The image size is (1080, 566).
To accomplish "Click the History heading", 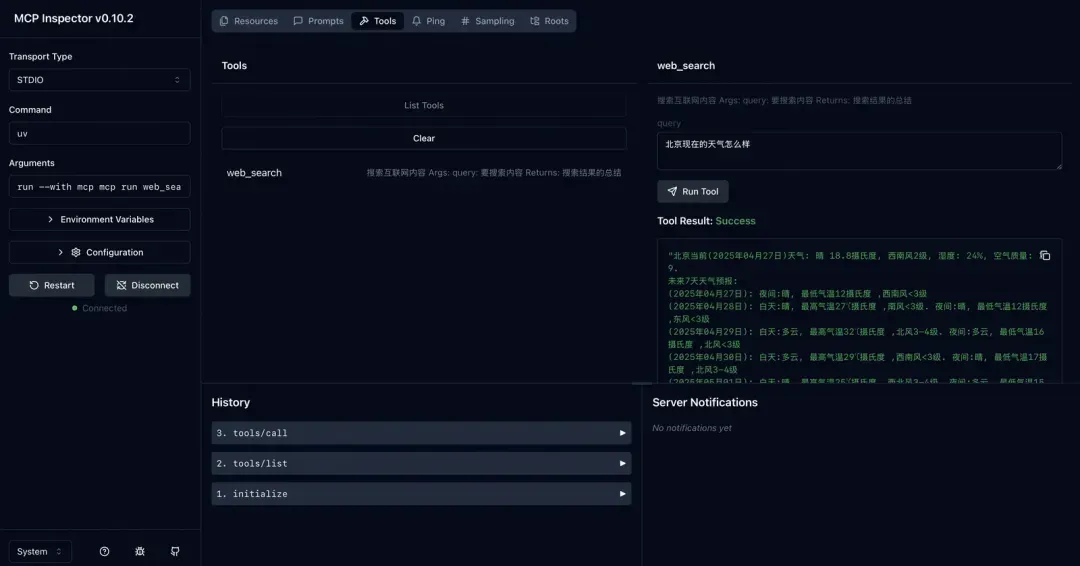I will coord(231,403).
